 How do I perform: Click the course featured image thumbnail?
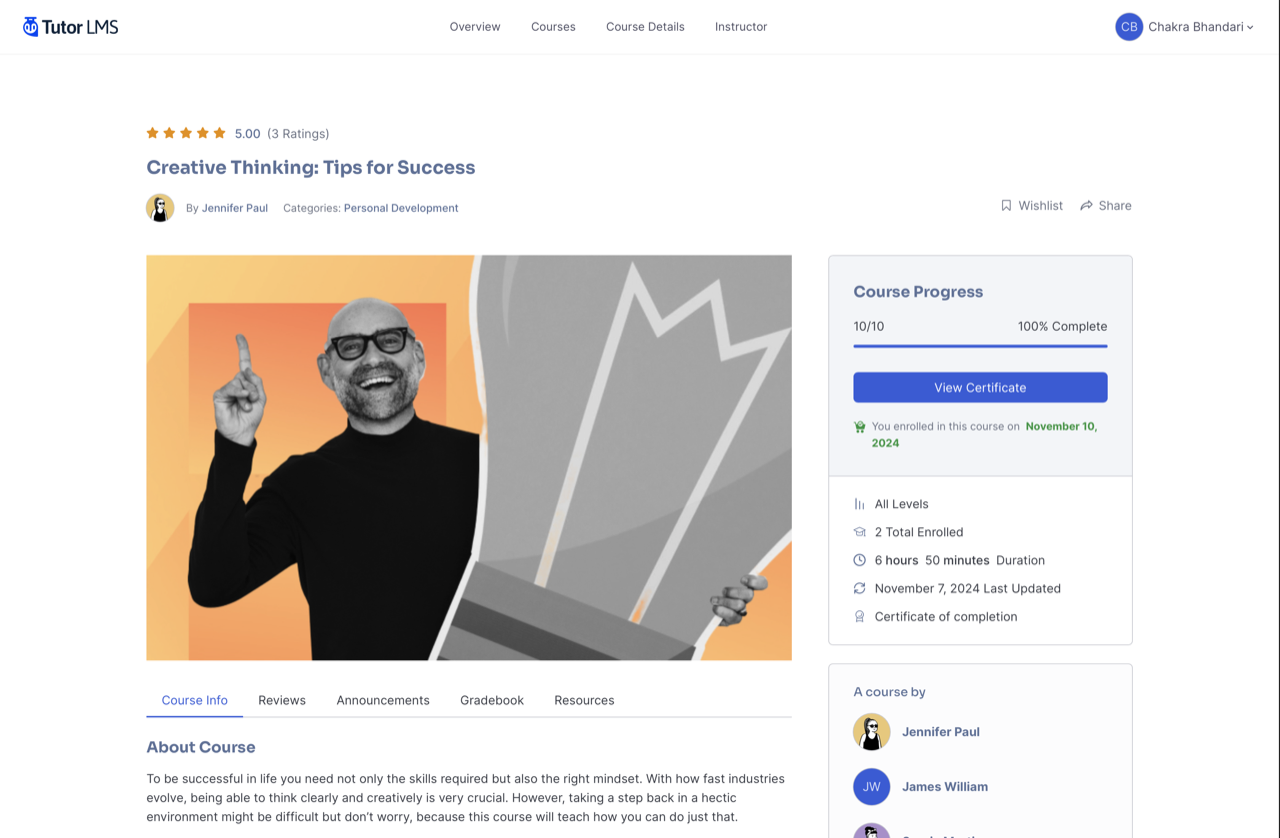pyautogui.click(x=469, y=458)
